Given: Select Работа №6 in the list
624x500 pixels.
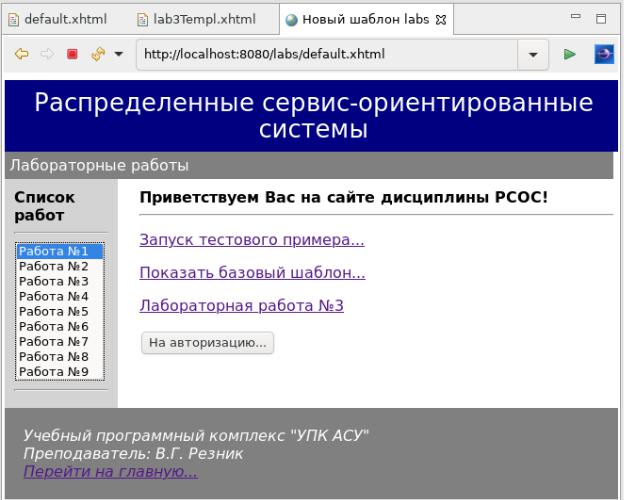Looking at the screenshot, I should (60, 326).
